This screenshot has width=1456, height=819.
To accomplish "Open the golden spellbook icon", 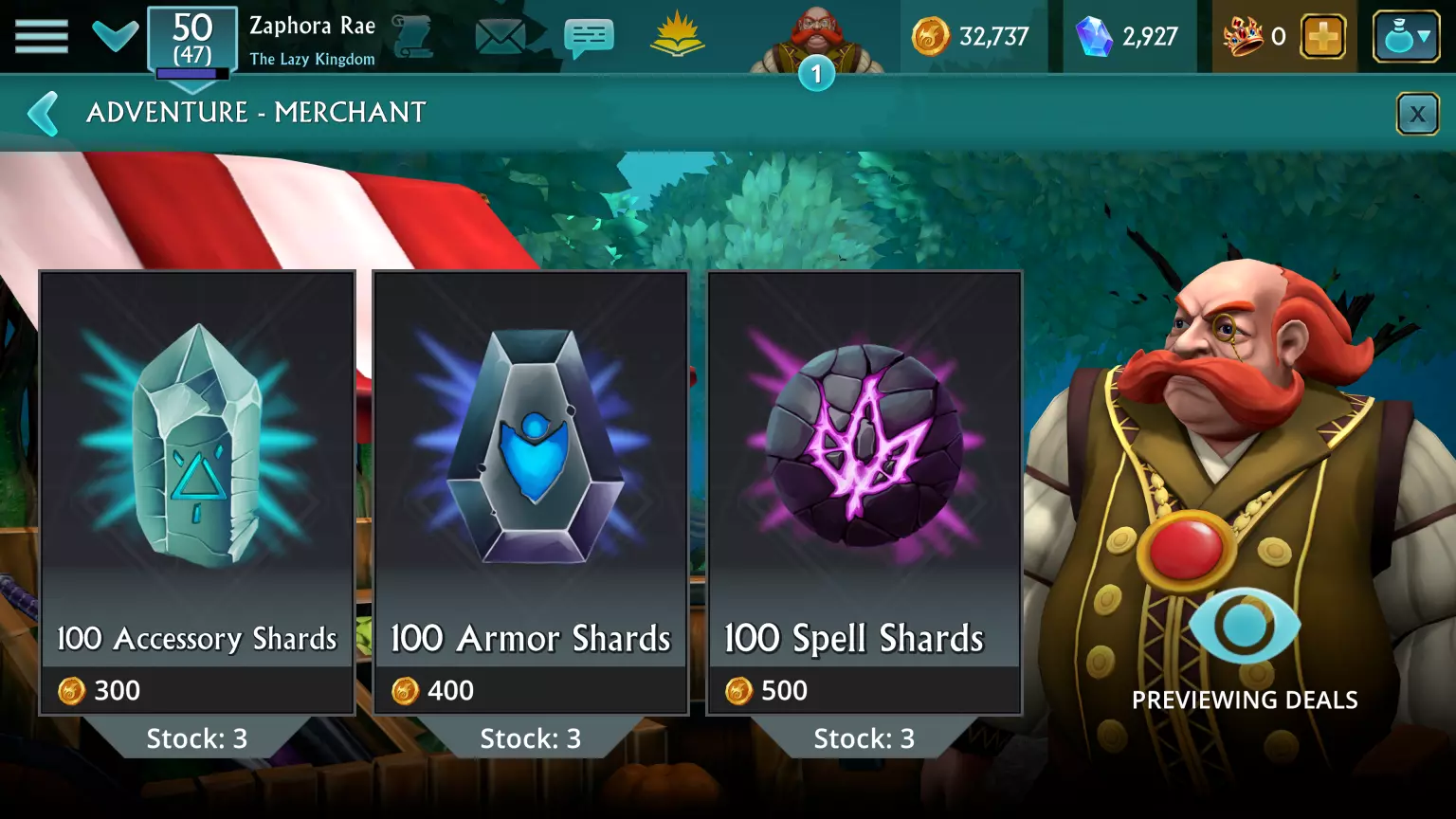I will (678, 36).
